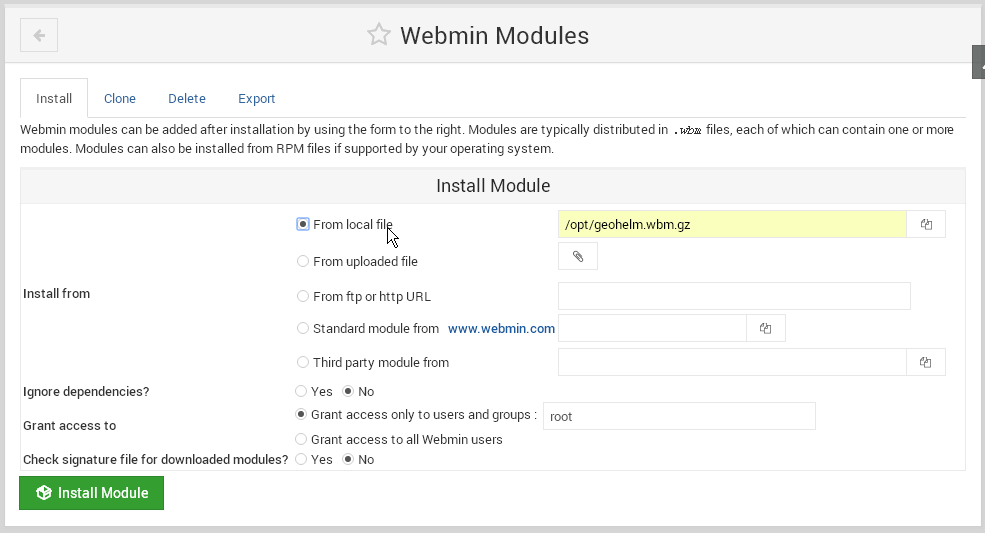Favorite this page with the star icon
The height and width of the screenshot is (533, 985).
coord(379,35)
